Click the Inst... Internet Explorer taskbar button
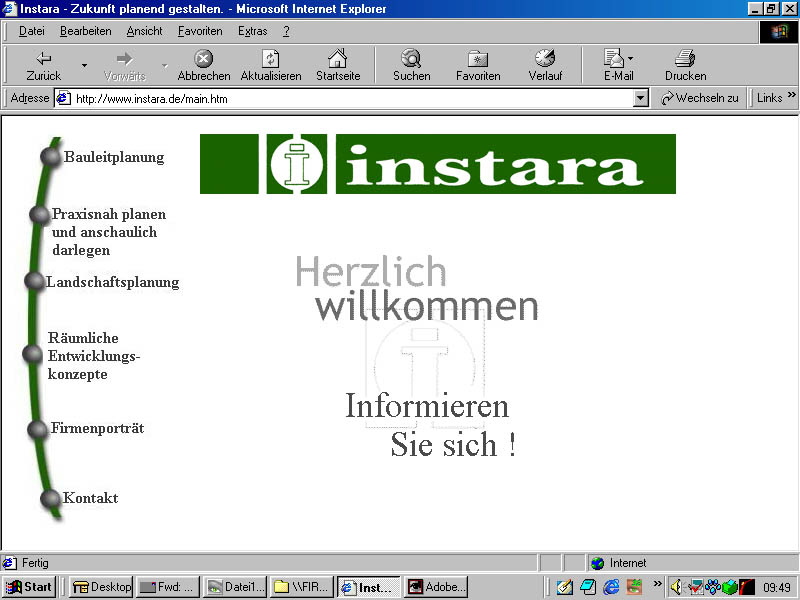Screen dimensions: 800x600 click(x=369, y=587)
